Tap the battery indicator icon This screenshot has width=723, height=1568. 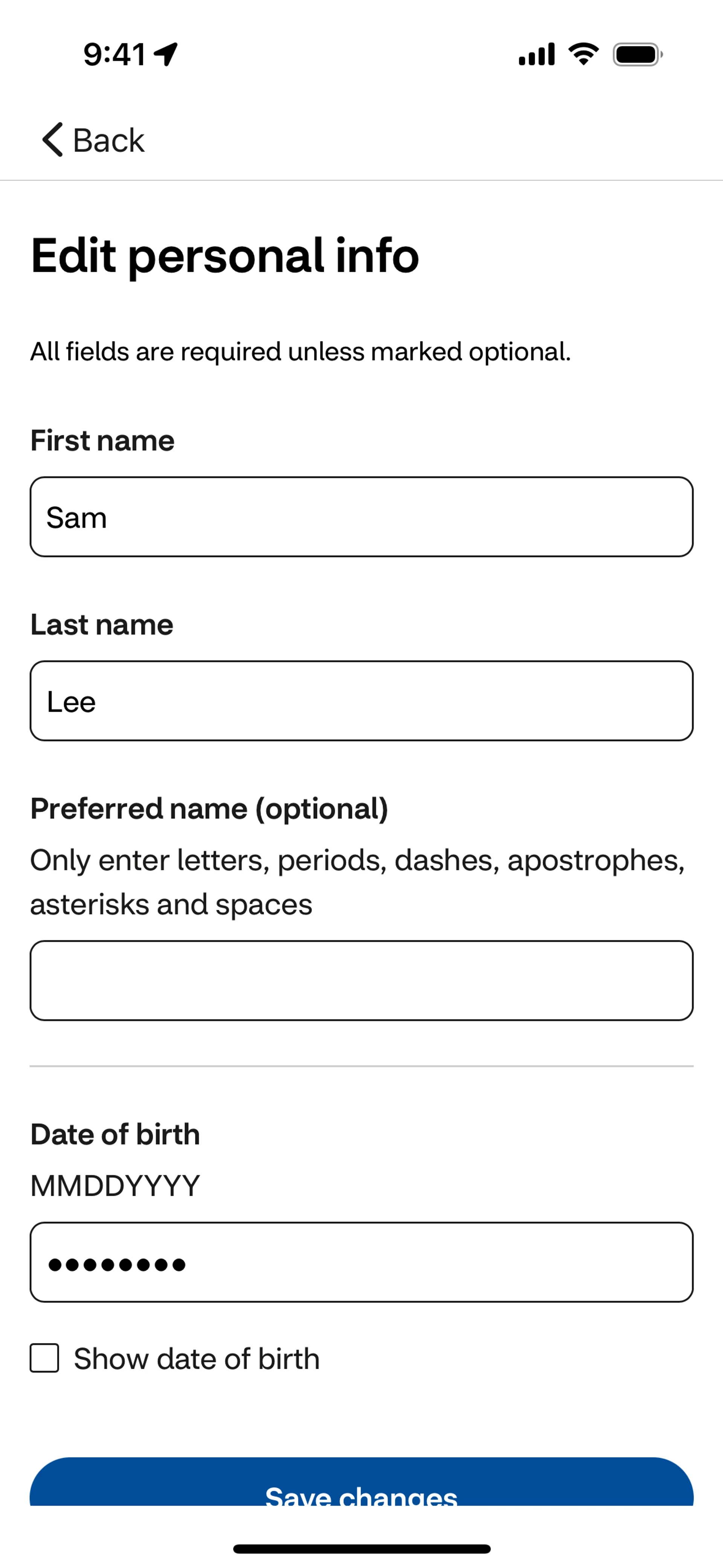tap(637, 55)
